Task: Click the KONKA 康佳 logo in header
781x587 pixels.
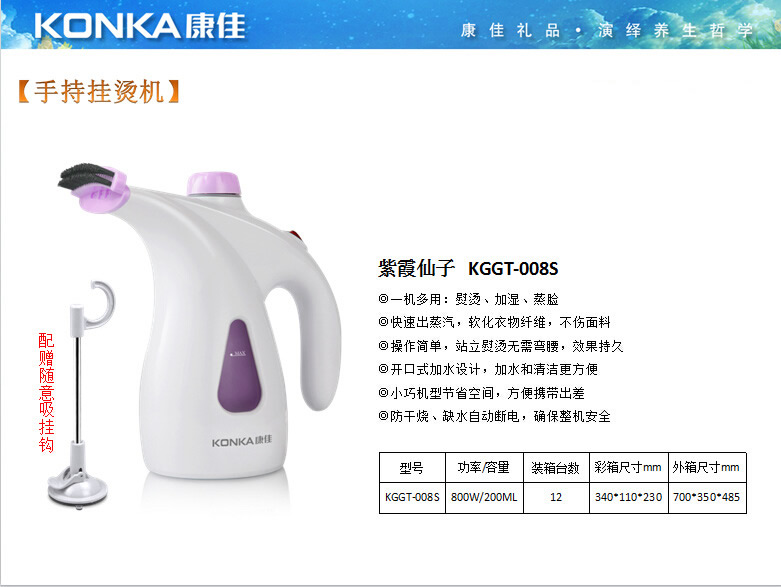Action: (140, 26)
